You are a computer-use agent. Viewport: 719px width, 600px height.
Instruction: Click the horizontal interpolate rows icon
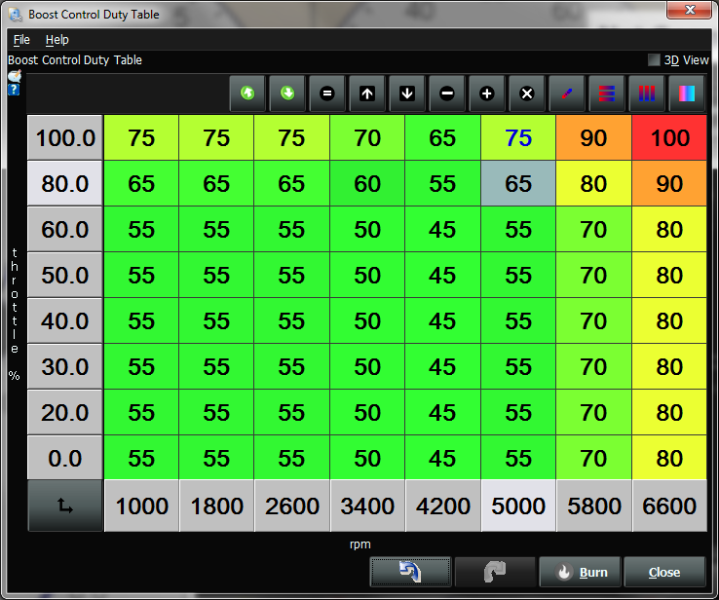(x=607, y=93)
